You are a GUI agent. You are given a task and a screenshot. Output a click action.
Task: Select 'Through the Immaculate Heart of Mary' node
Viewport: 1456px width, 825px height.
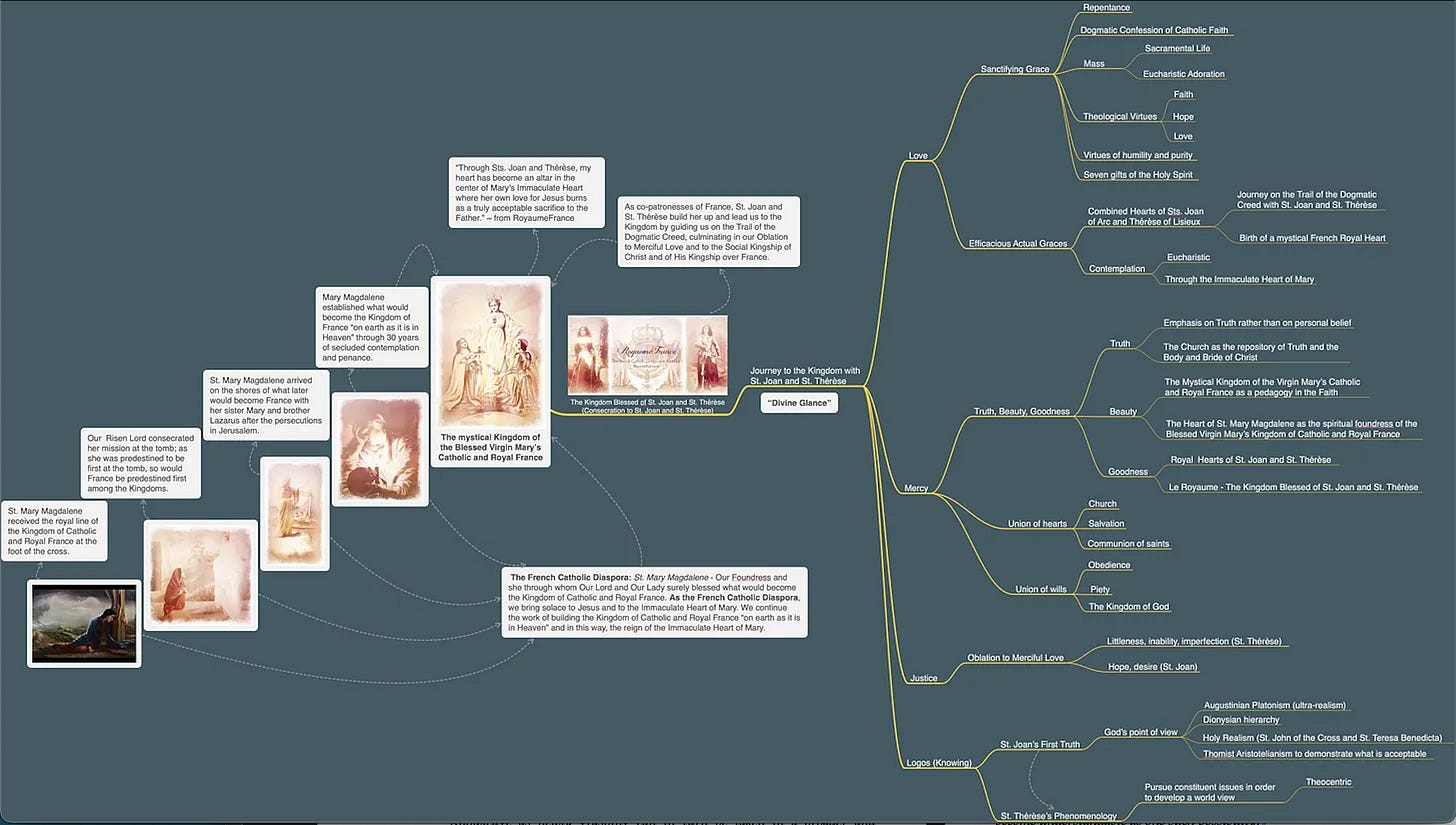(x=1239, y=279)
